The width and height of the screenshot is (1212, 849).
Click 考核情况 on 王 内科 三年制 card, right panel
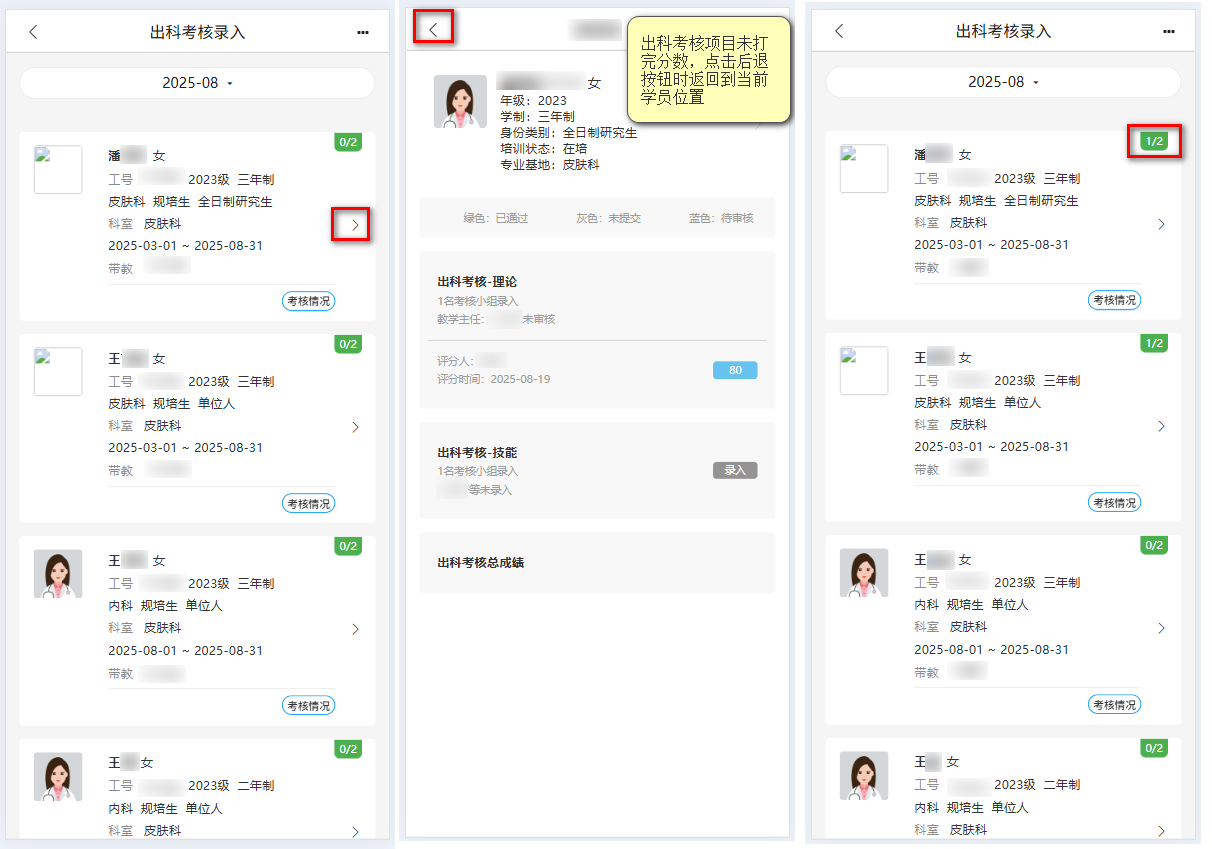[x=1114, y=704]
